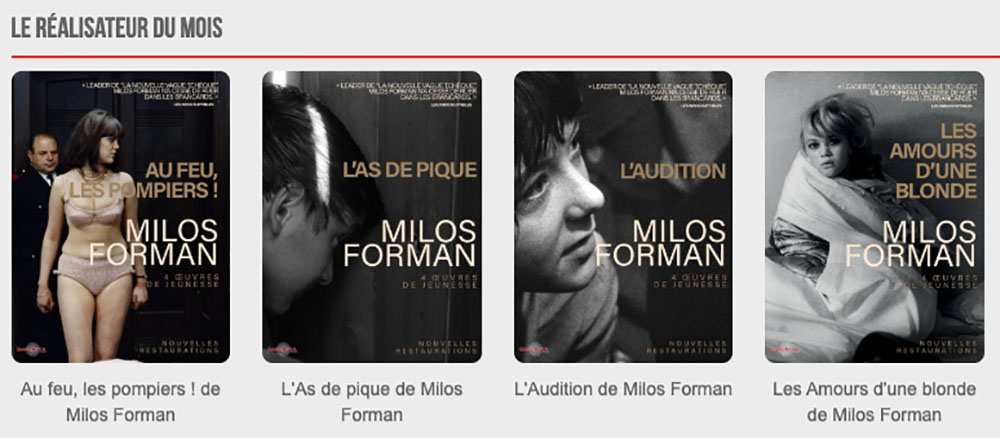Click 'MILOS FORMAN' on the L'As de pique poster
The image size is (1000, 438).
[x=410, y=243]
